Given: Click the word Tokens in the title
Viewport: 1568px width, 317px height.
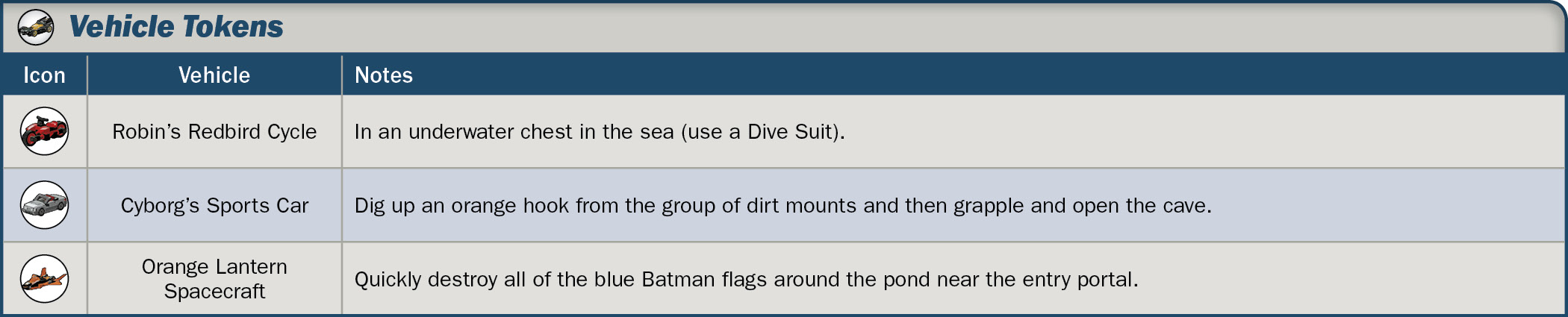Looking at the screenshot, I should coord(233,27).
